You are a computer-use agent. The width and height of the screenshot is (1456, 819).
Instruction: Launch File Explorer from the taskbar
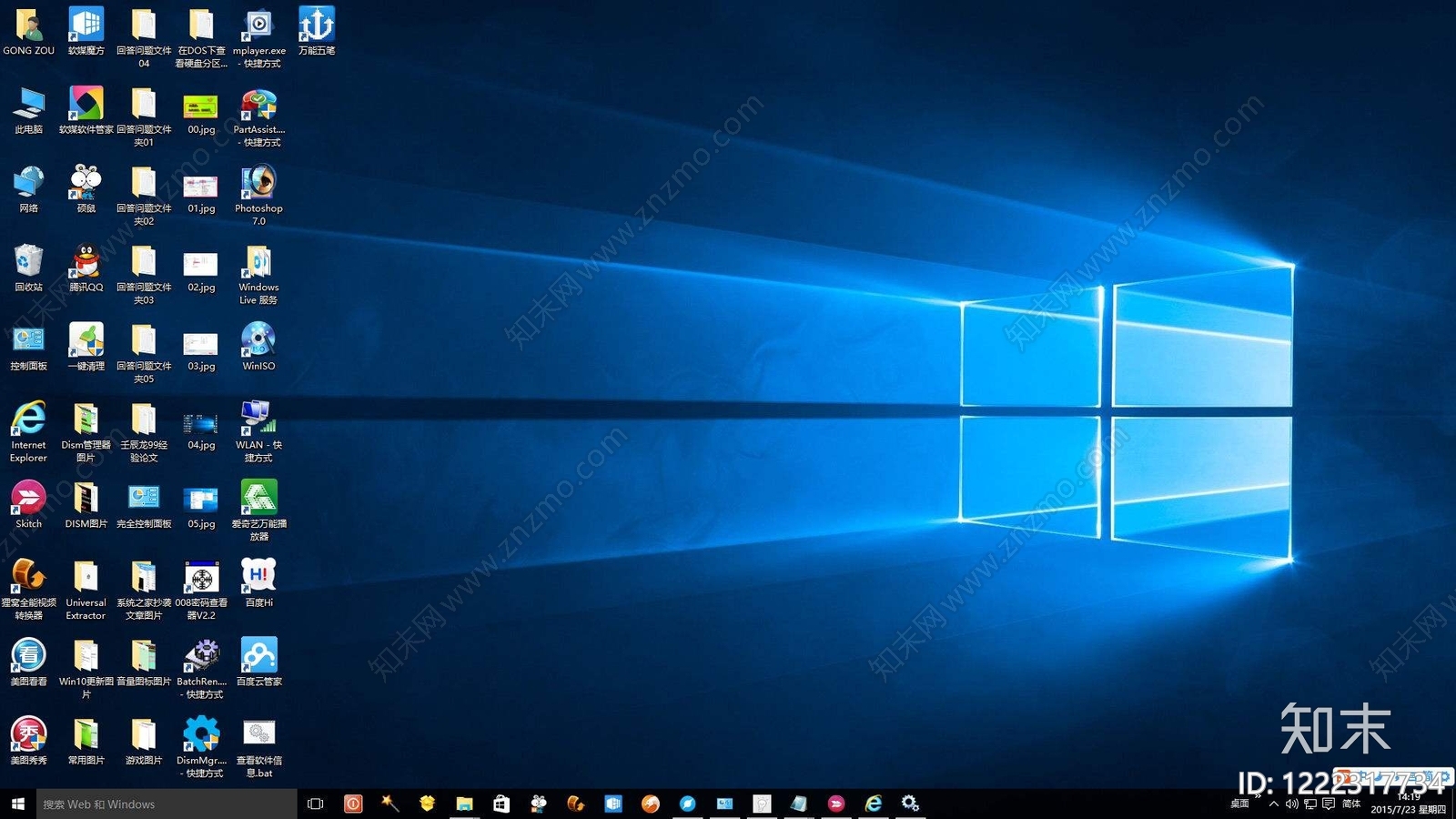point(464,804)
